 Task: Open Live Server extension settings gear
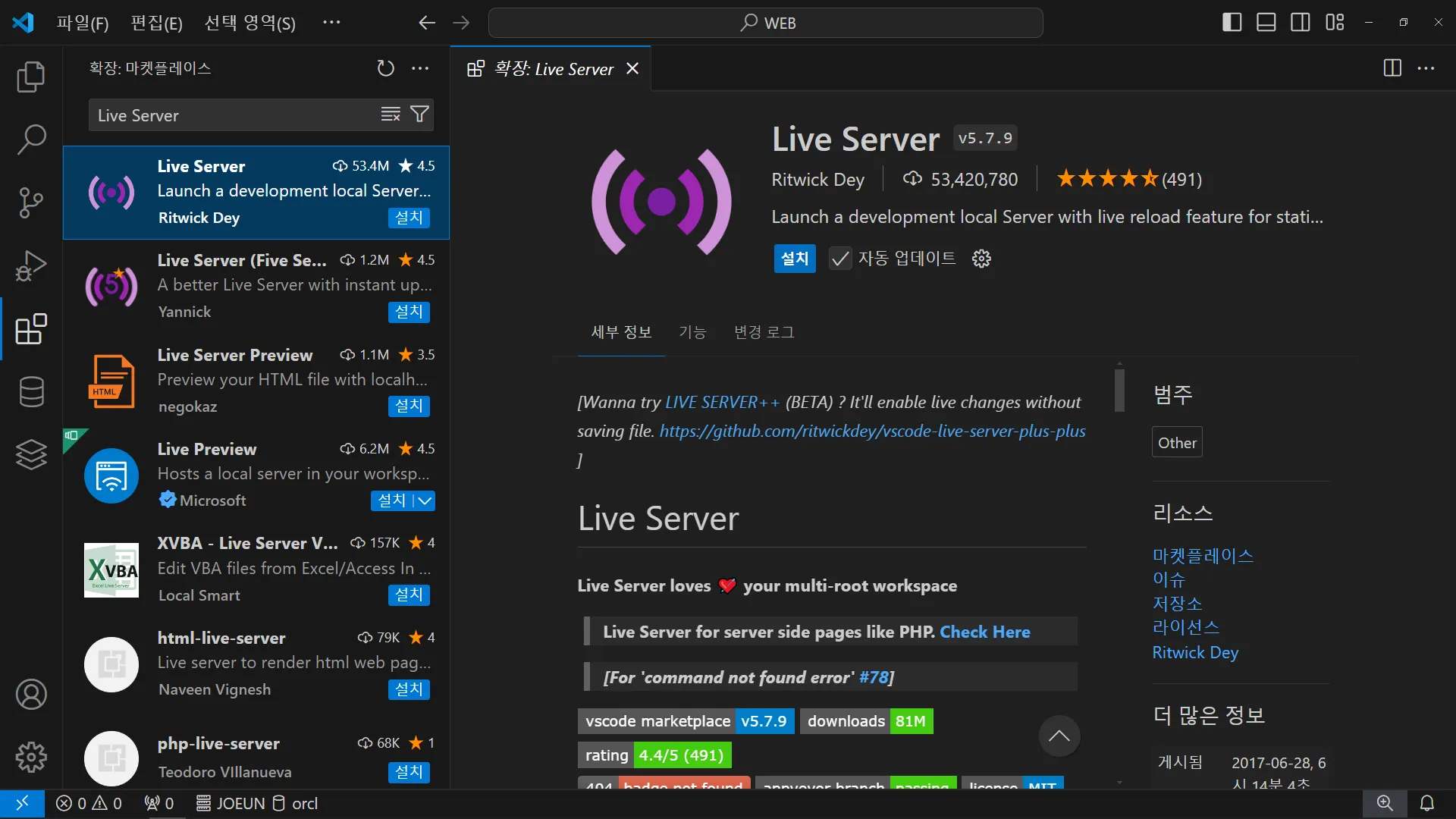pyautogui.click(x=981, y=259)
